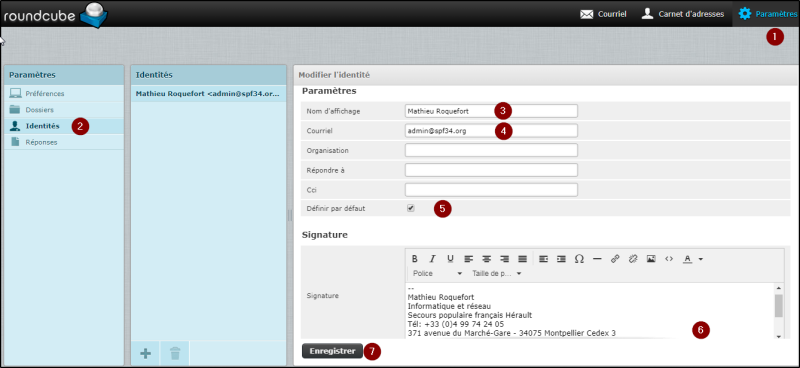
Task: Click inside the signature text area
Action: point(589,311)
